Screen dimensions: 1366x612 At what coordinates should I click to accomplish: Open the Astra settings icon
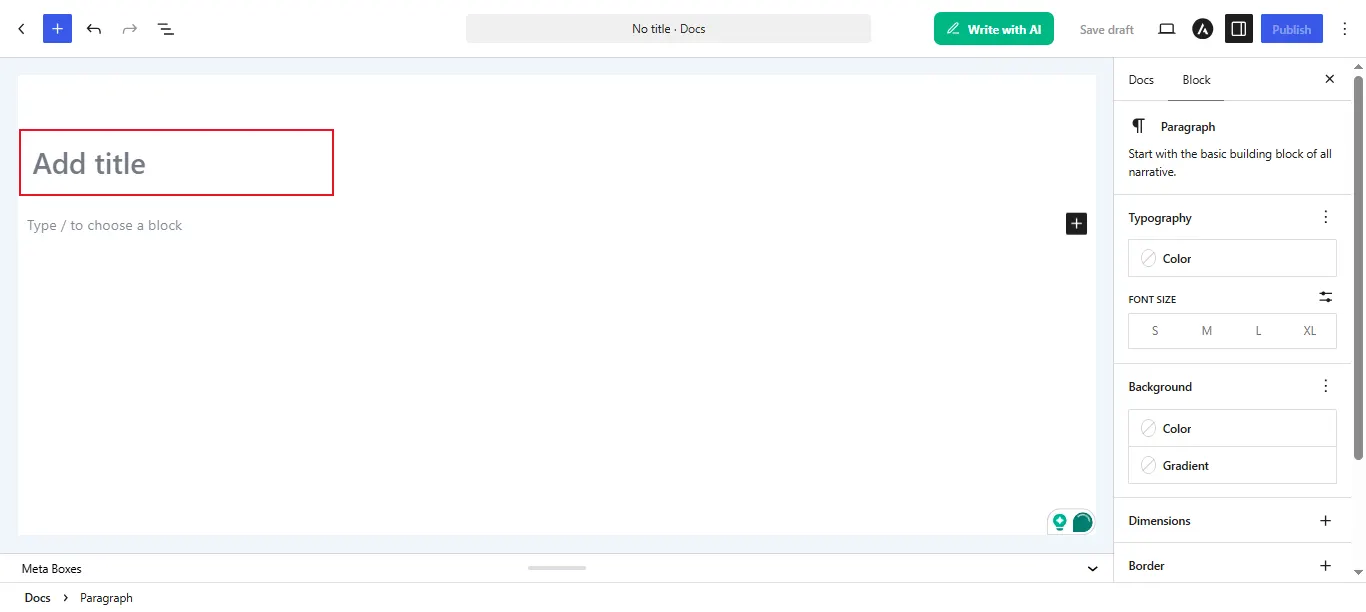(1202, 29)
